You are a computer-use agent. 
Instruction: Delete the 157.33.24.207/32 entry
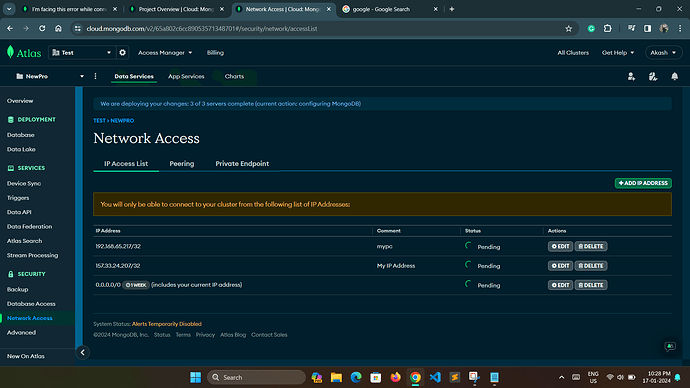click(591, 266)
